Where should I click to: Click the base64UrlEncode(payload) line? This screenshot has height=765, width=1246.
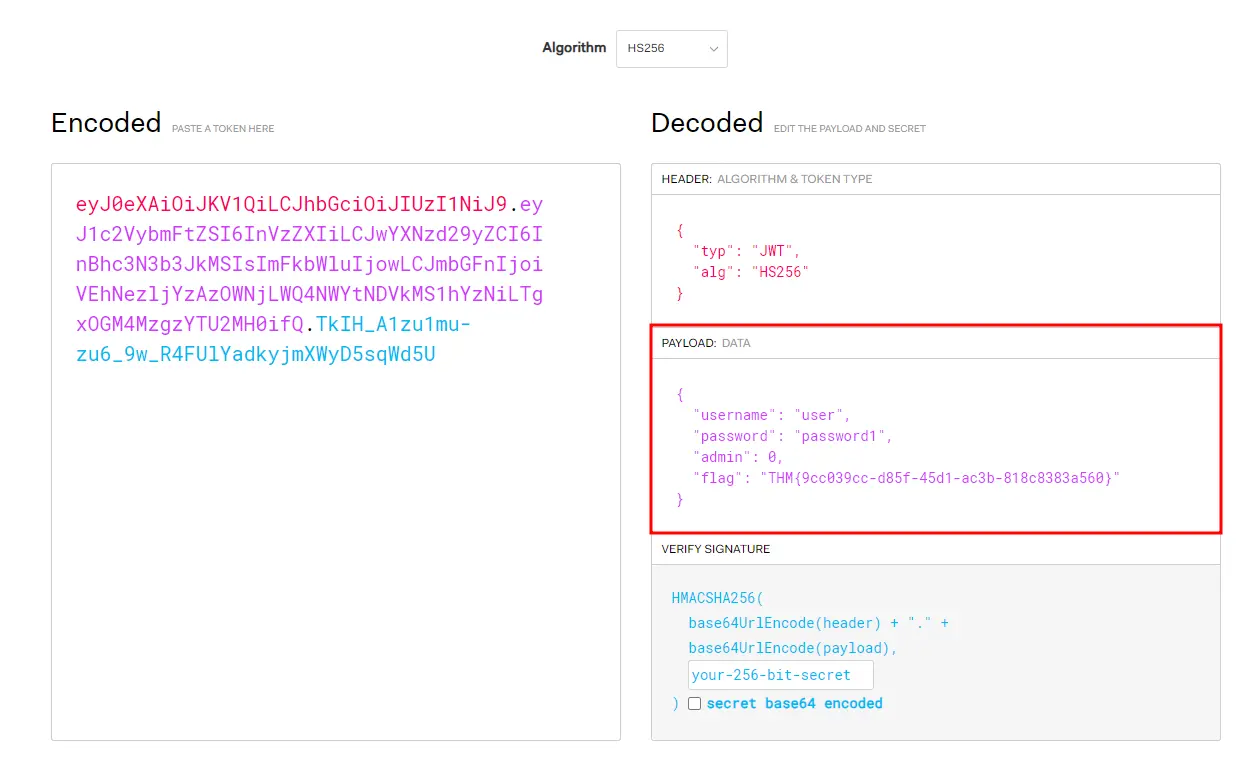click(x=793, y=648)
